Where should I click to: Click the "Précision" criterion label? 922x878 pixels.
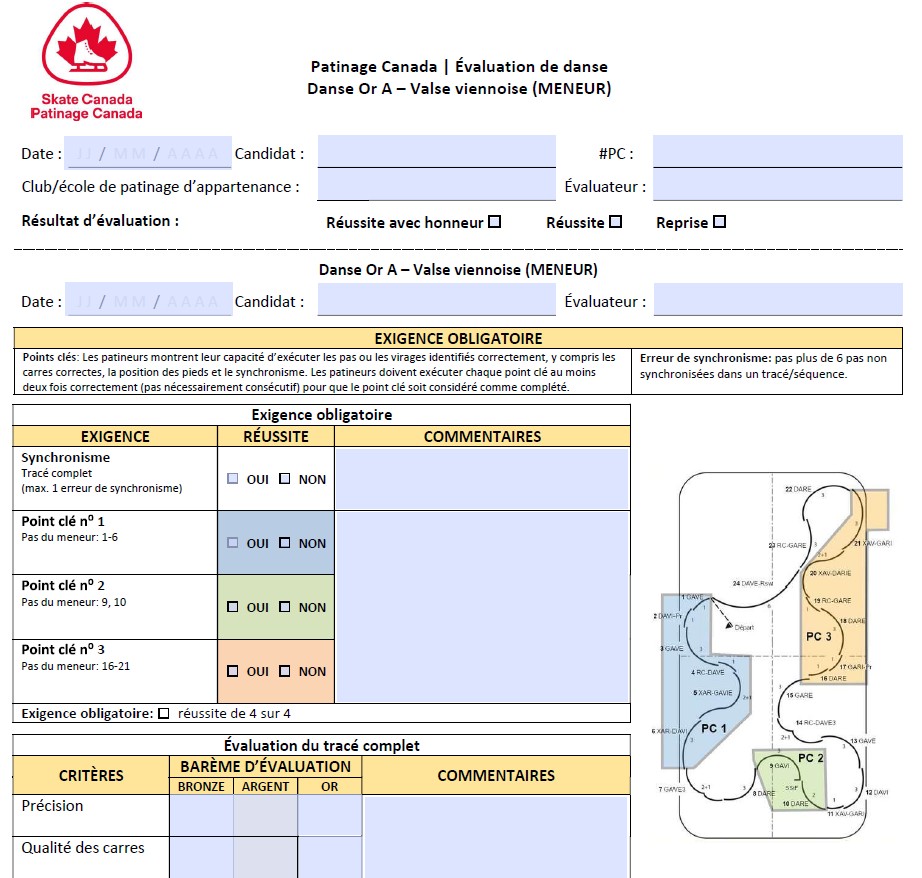click(x=52, y=806)
